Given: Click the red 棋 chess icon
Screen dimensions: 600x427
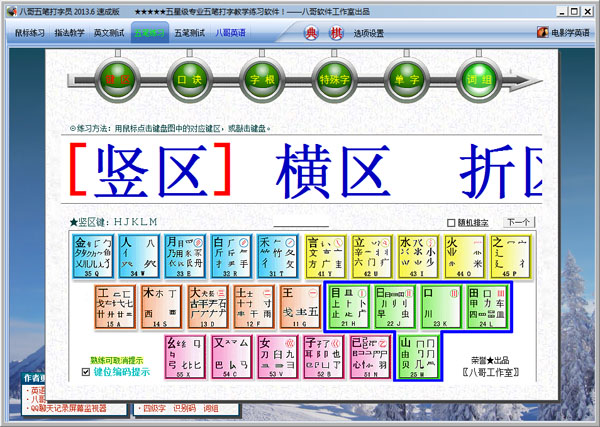Looking at the screenshot, I should 336,33.
